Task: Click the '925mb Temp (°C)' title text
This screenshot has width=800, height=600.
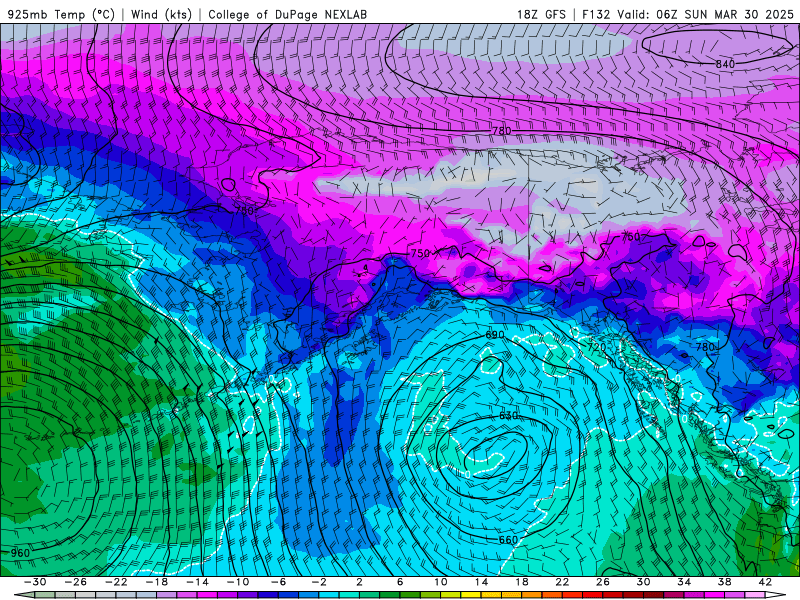Action: tap(61, 15)
